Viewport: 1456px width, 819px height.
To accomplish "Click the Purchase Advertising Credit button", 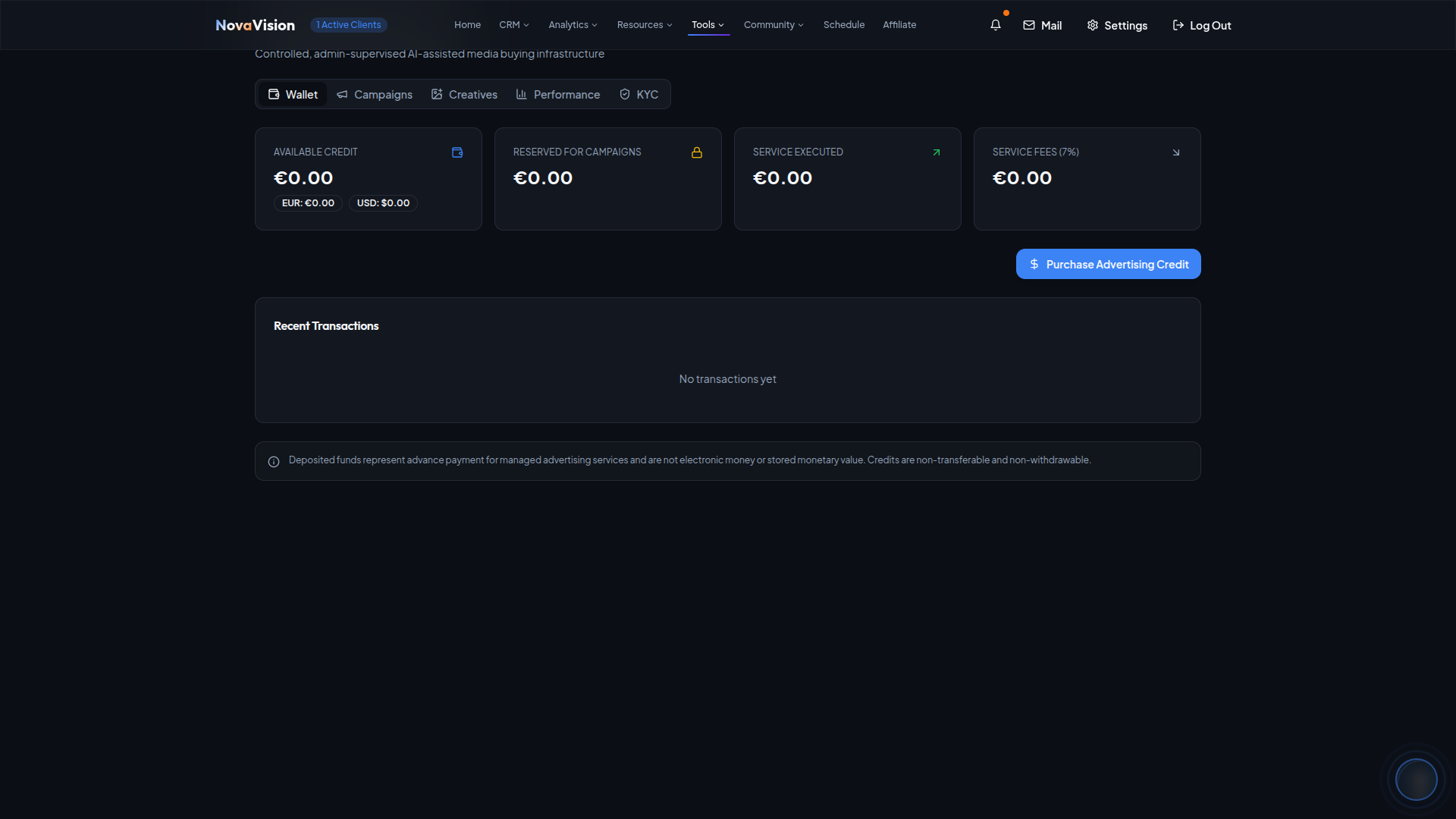I will point(1108,264).
